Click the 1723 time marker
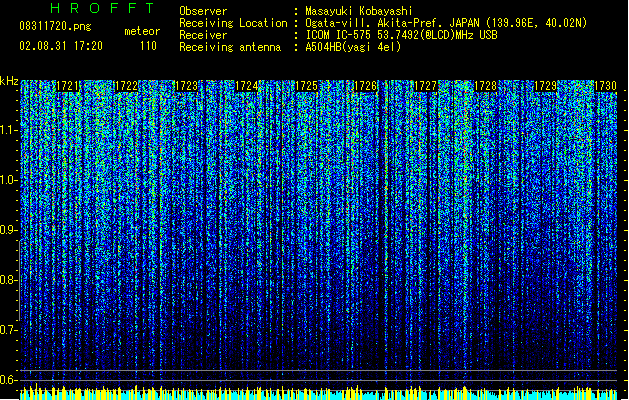The width and height of the screenshot is (629, 400). tap(187, 86)
